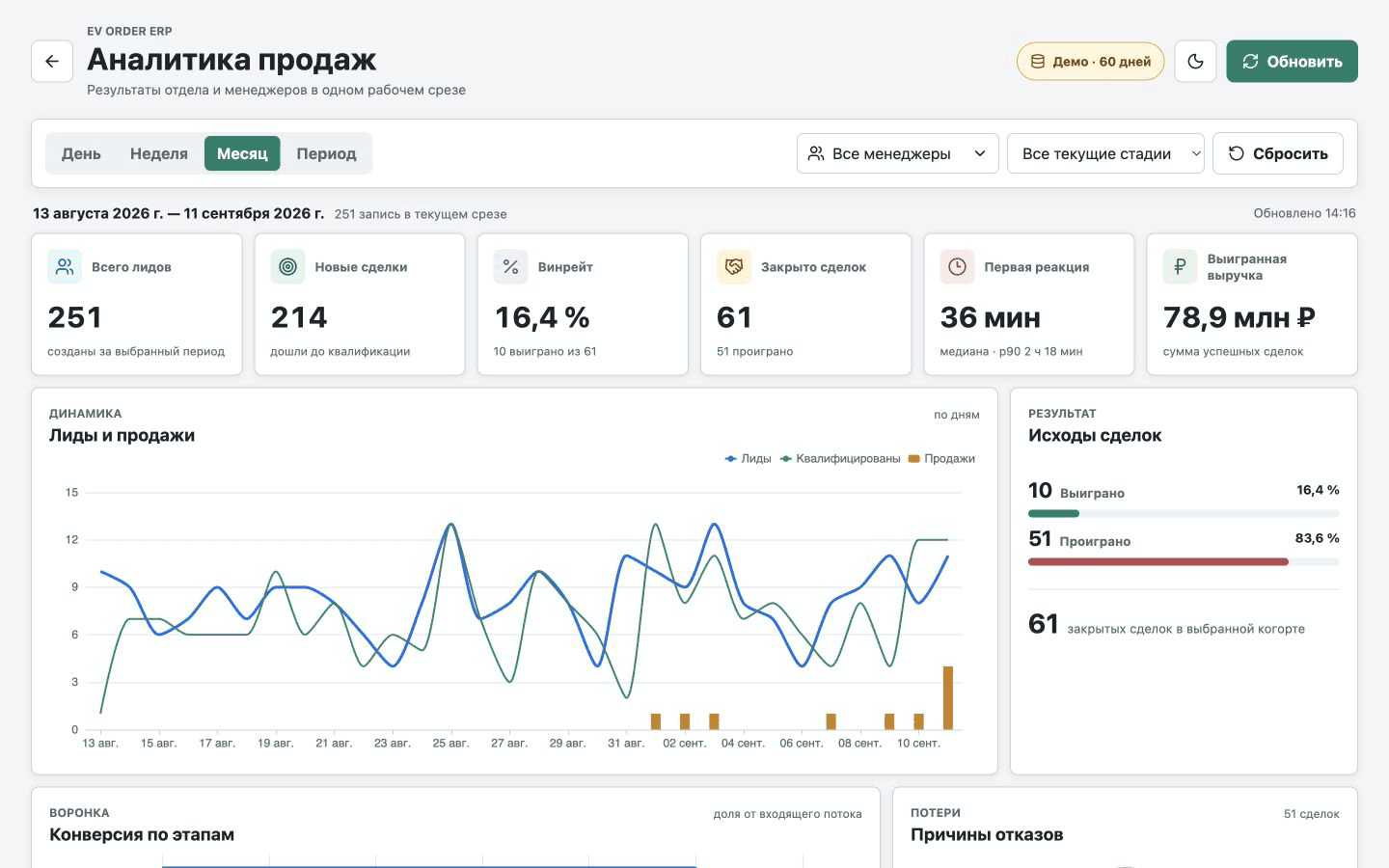Open the Все менеджеры dropdown
Viewport: 1389px width, 868px height.
(x=897, y=153)
